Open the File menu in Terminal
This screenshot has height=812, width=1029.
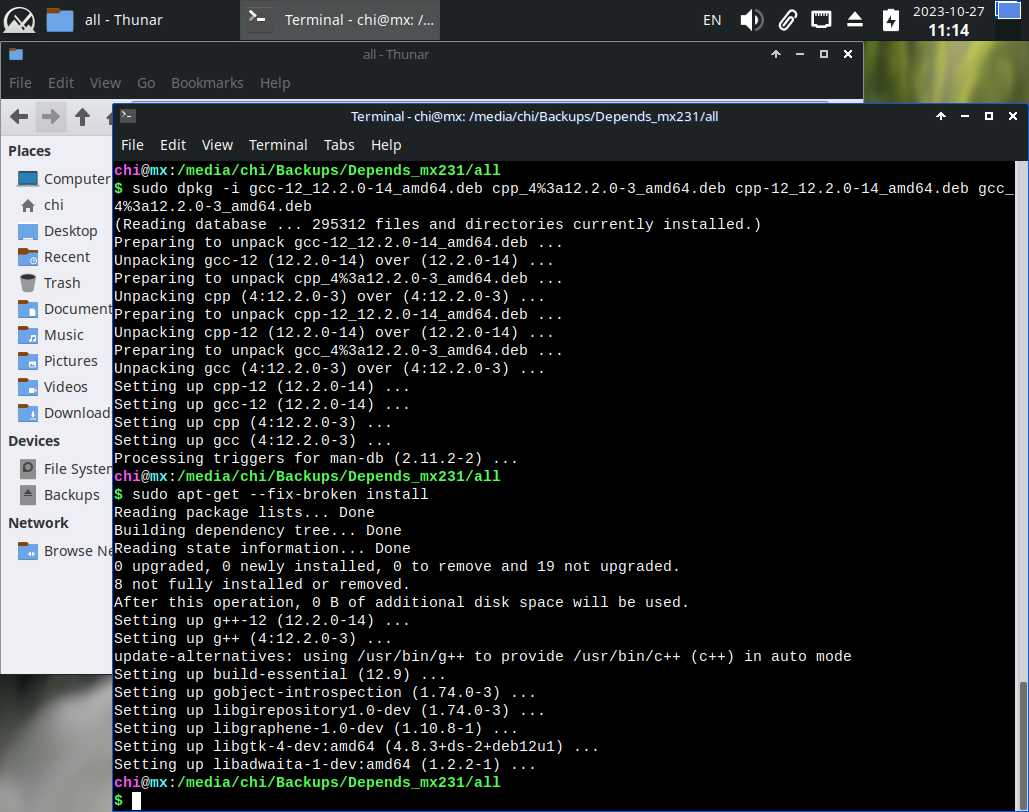coord(132,145)
